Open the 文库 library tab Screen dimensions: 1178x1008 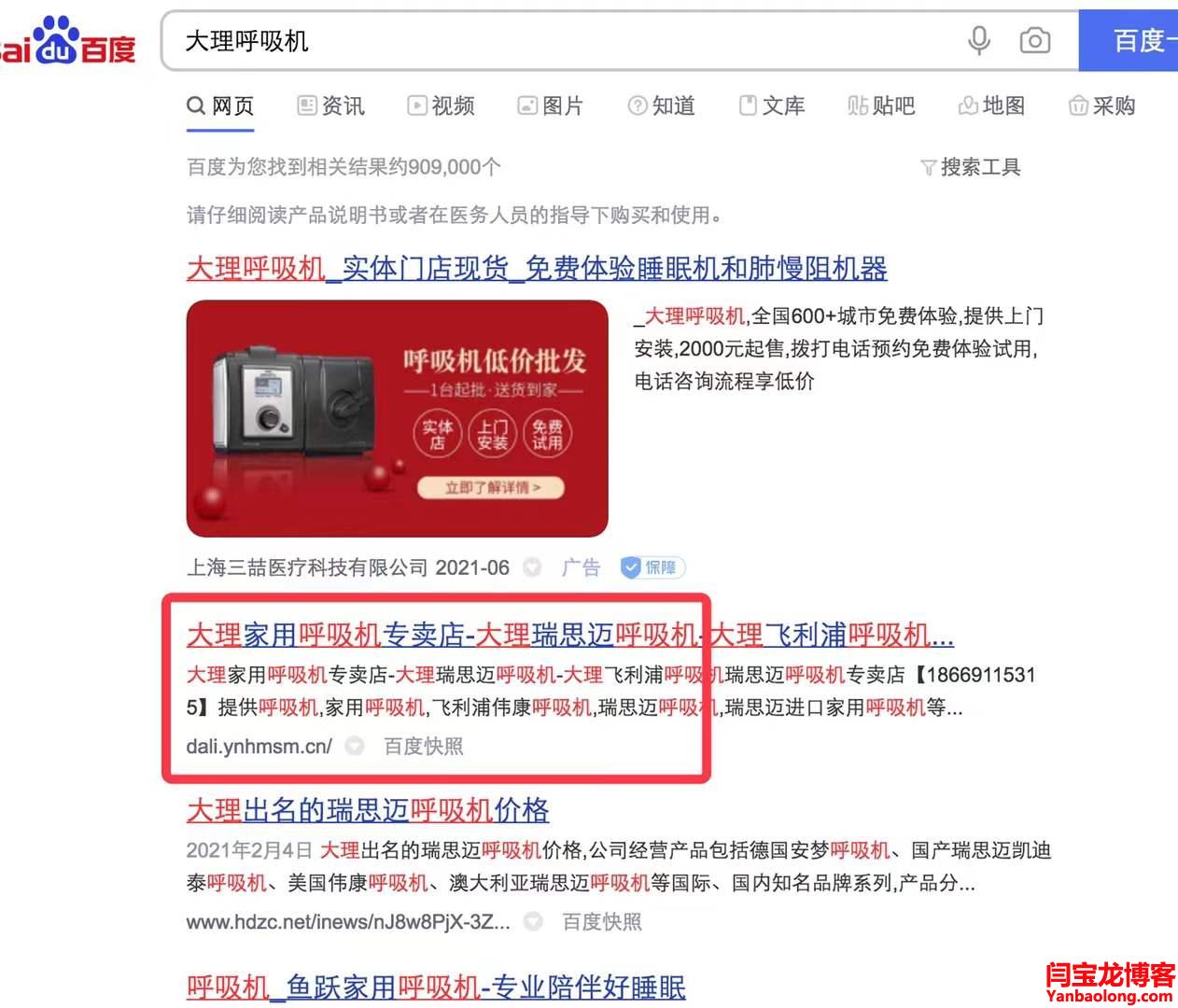[x=771, y=105]
